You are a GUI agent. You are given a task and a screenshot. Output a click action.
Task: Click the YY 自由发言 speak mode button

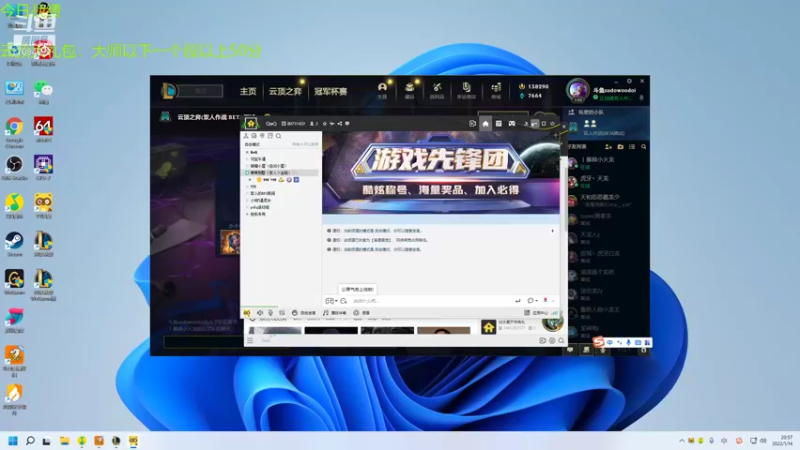pos(304,313)
